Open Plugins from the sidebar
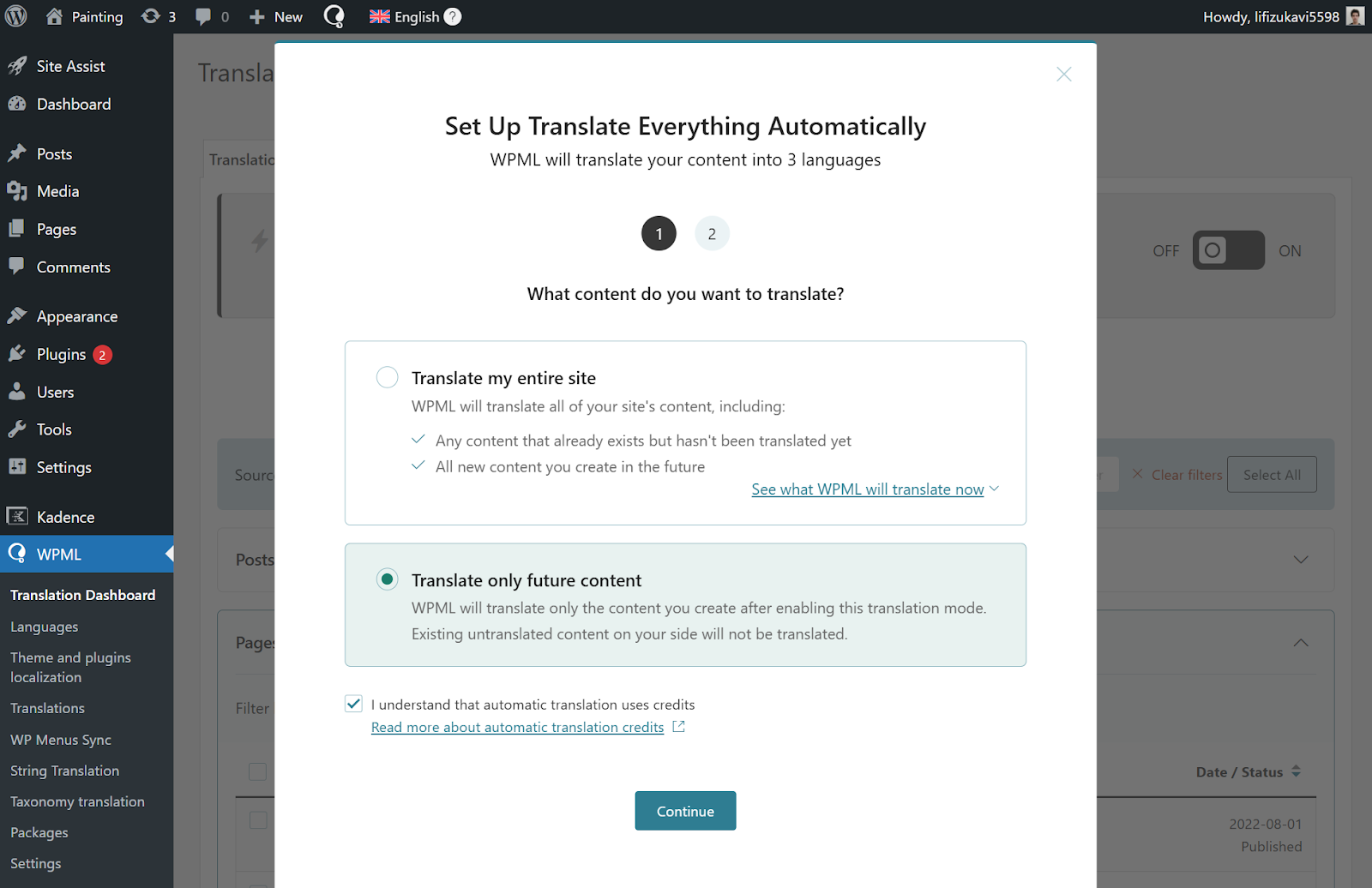The height and width of the screenshot is (888, 1372). pyautogui.click(x=61, y=354)
